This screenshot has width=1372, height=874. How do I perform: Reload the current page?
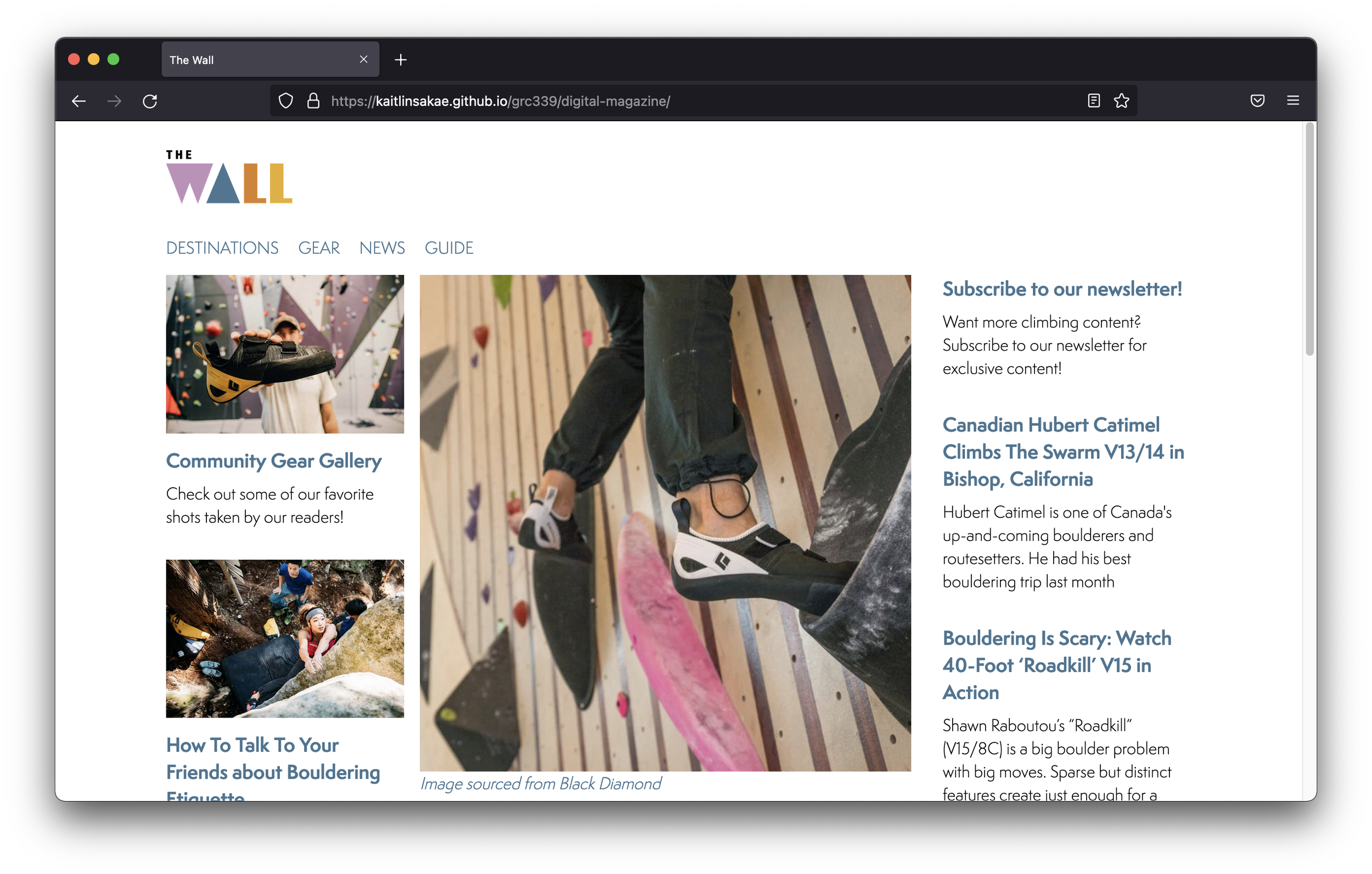(150, 101)
